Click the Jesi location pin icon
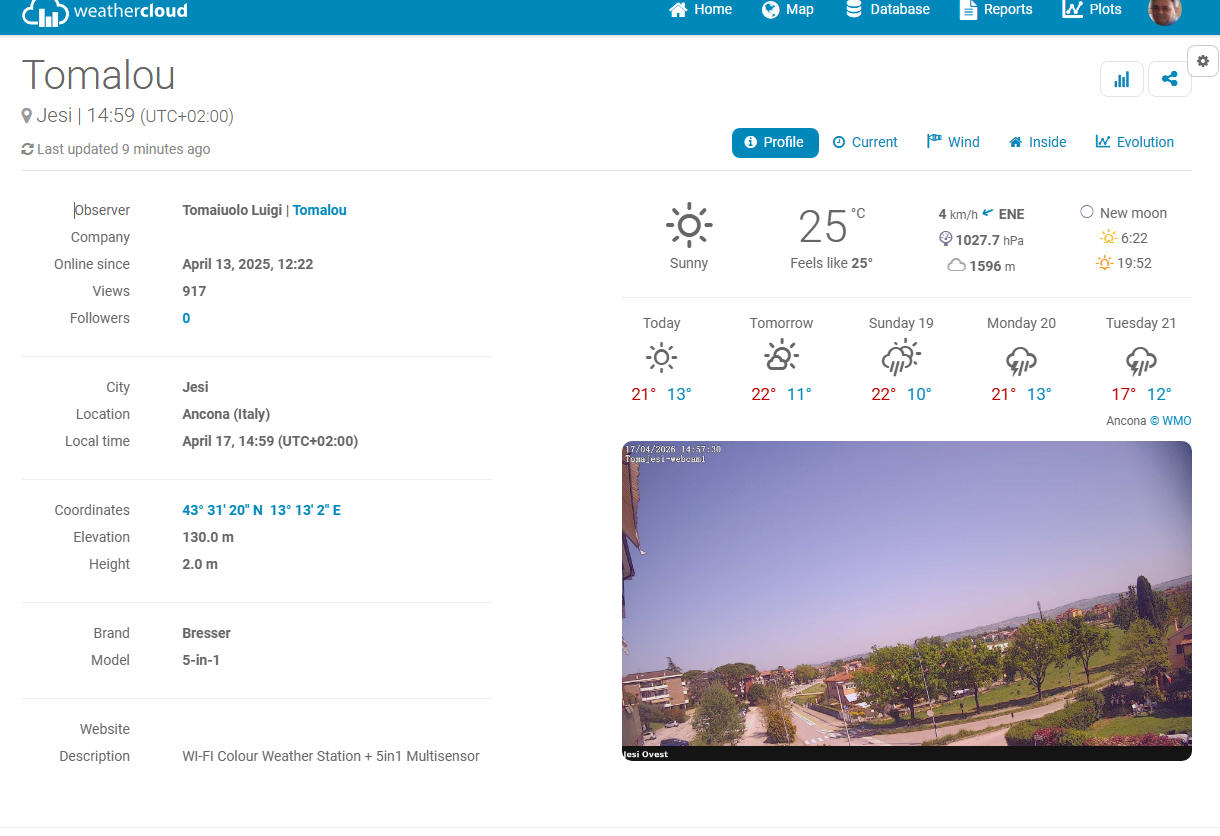Viewport: 1220px width, 836px height. [27, 116]
